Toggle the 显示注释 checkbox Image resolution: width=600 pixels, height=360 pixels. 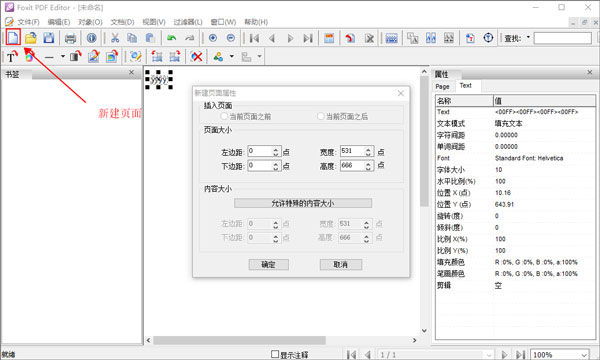275,354
